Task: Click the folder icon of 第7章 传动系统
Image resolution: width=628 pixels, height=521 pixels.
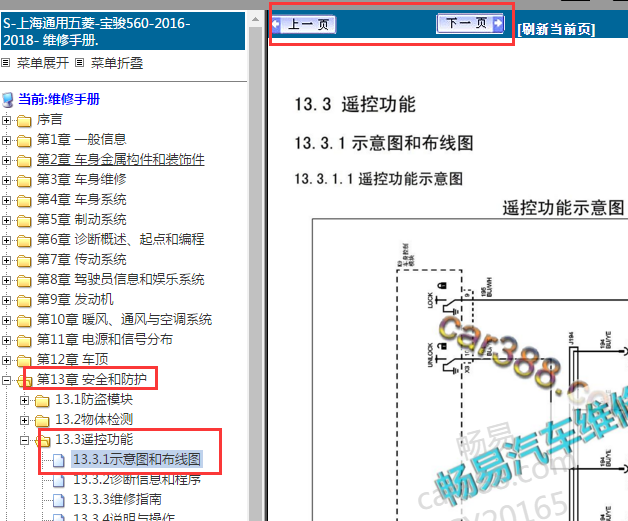Action: pos(24,261)
